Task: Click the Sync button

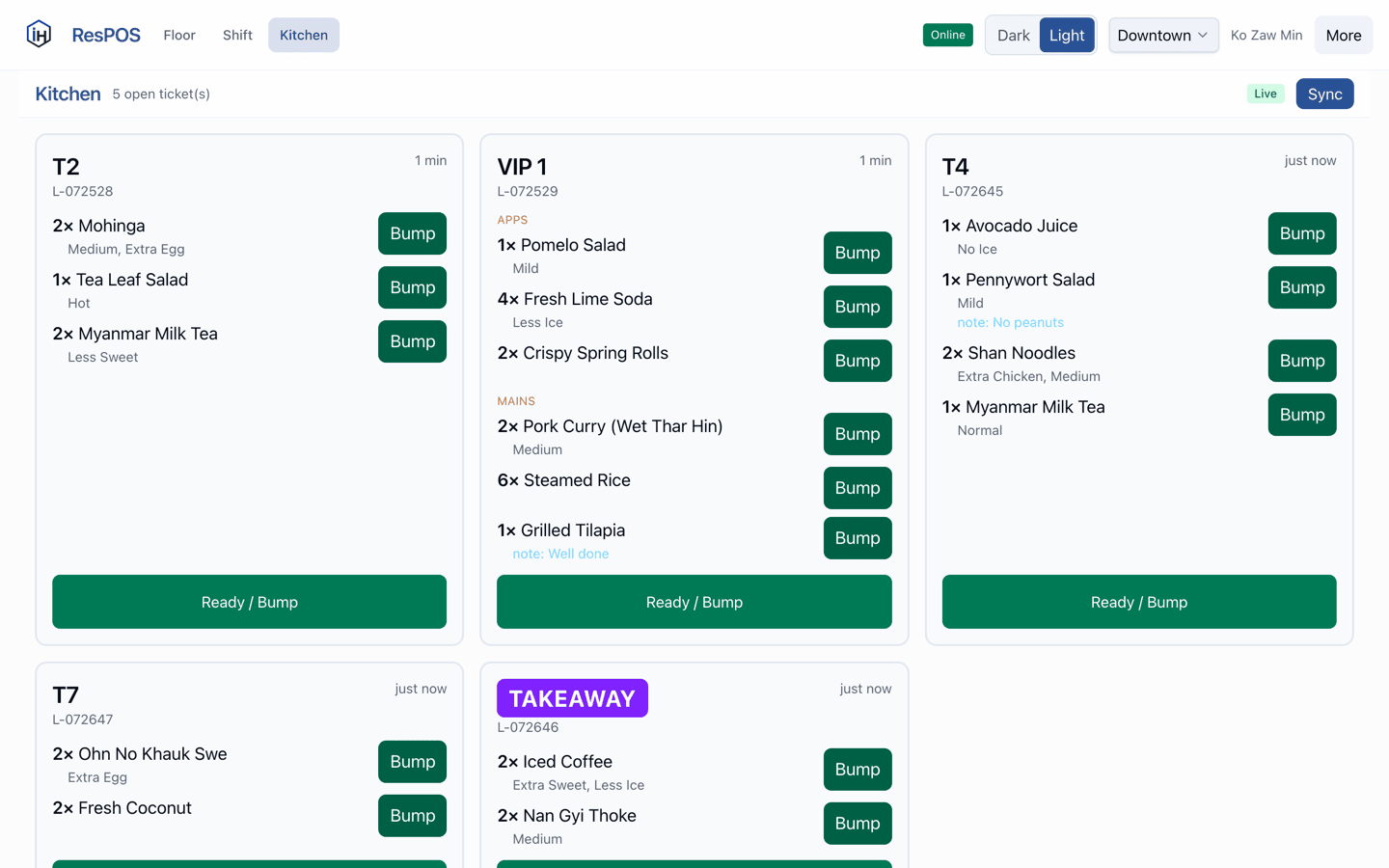Action: coord(1324,94)
